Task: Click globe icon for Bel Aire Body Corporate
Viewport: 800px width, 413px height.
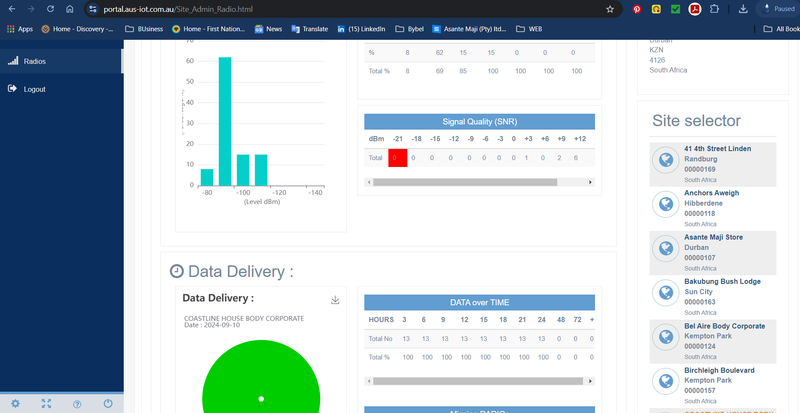Action: click(665, 337)
